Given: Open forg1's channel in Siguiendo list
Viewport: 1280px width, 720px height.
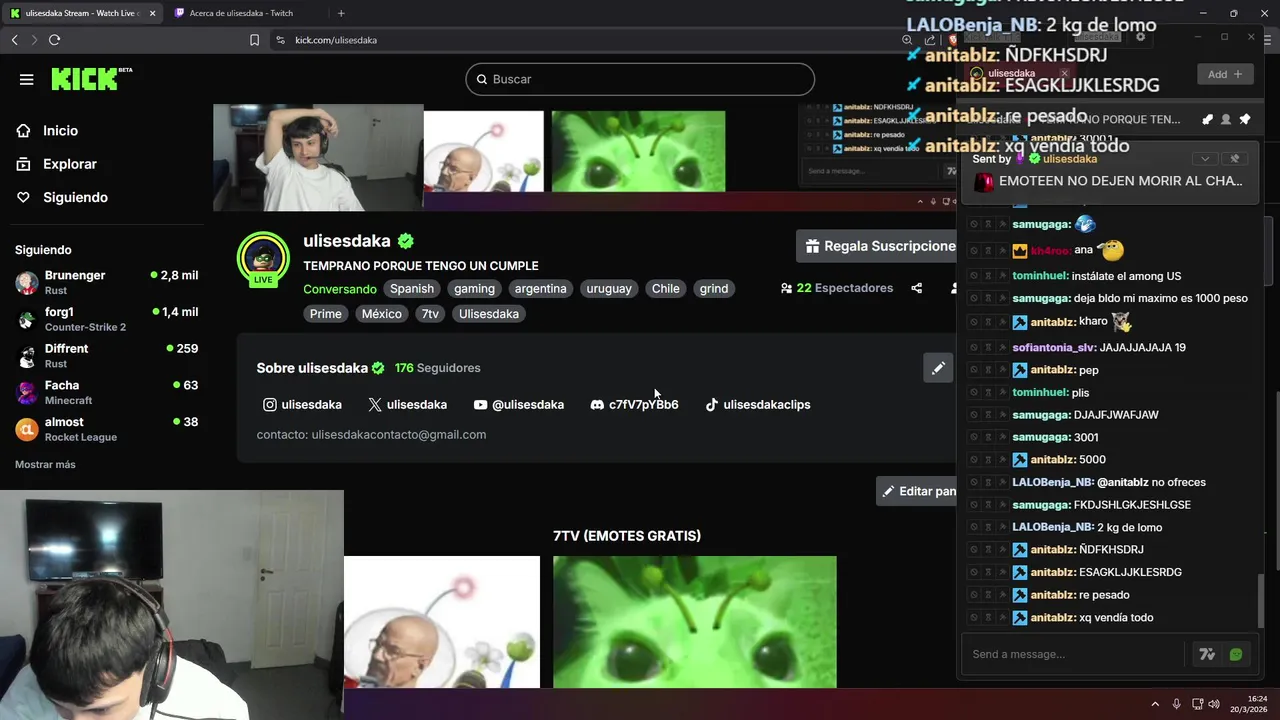Looking at the screenshot, I should click(x=106, y=319).
